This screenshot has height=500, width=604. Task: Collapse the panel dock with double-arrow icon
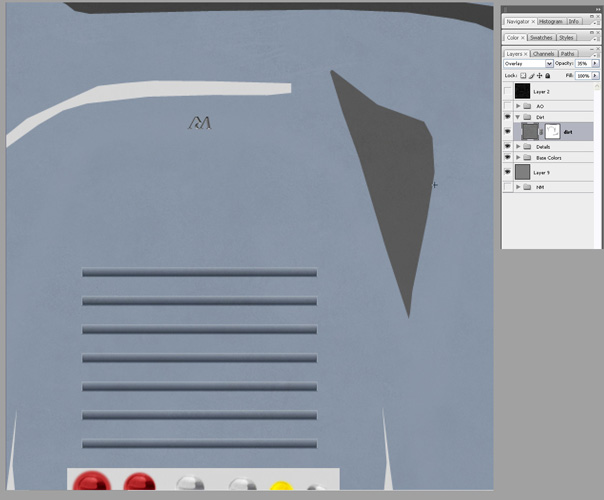tap(597, 9)
